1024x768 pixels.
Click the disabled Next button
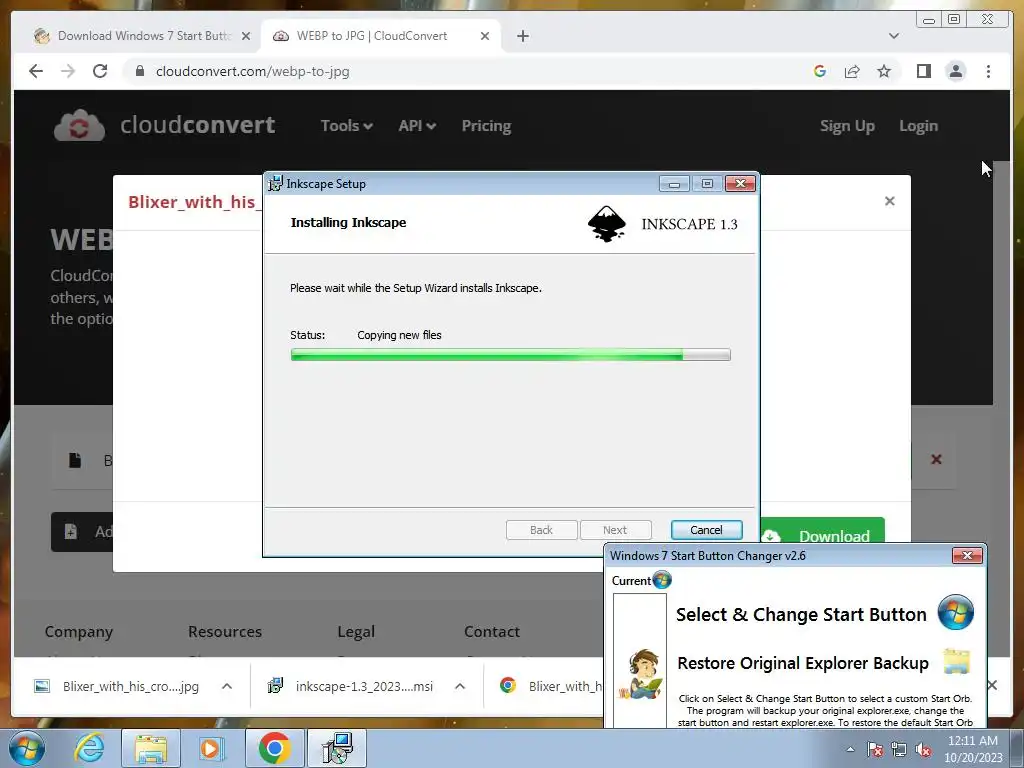[x=615, y=530]
